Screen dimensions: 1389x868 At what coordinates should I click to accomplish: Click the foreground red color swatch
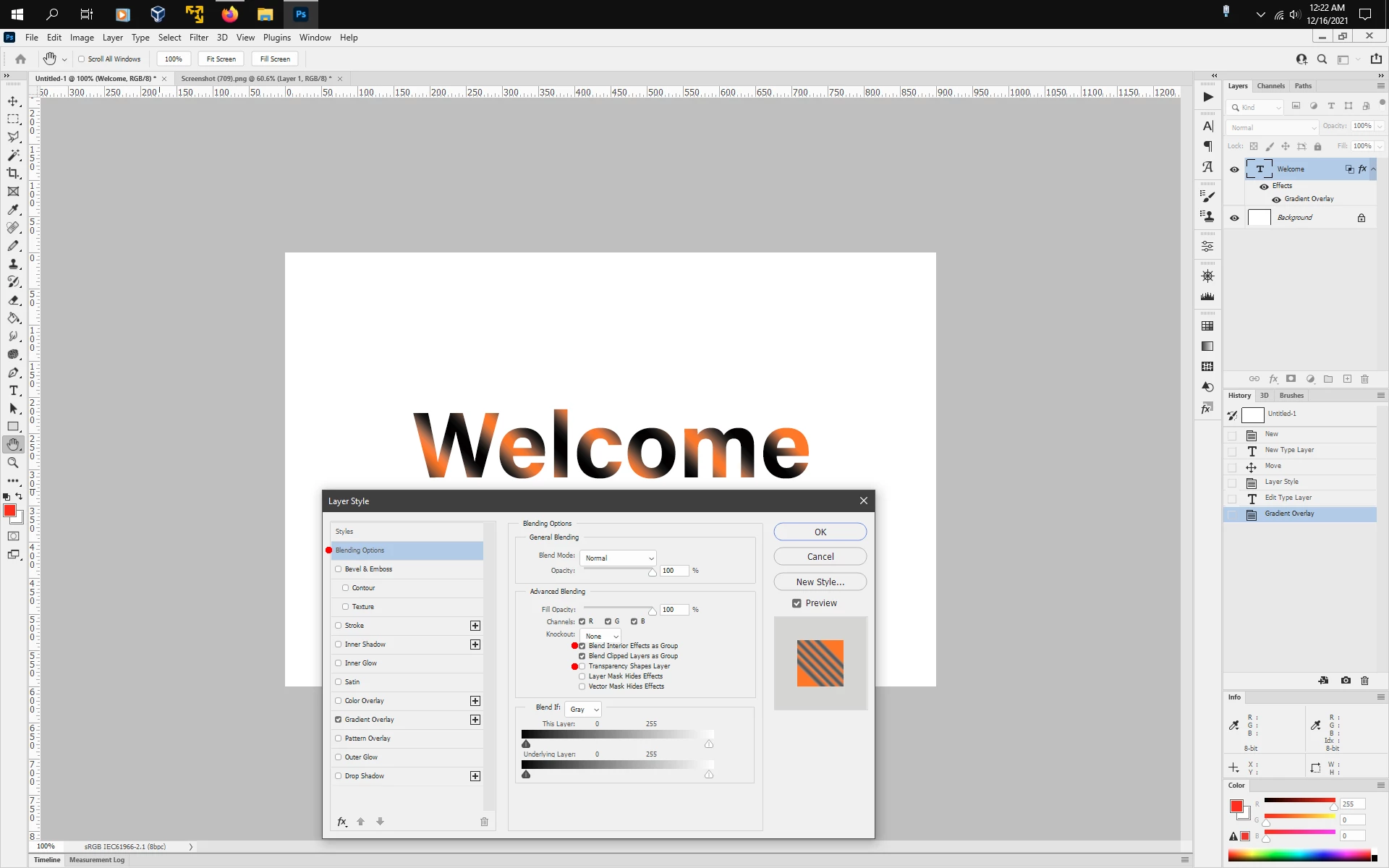(x=9, y=511)
